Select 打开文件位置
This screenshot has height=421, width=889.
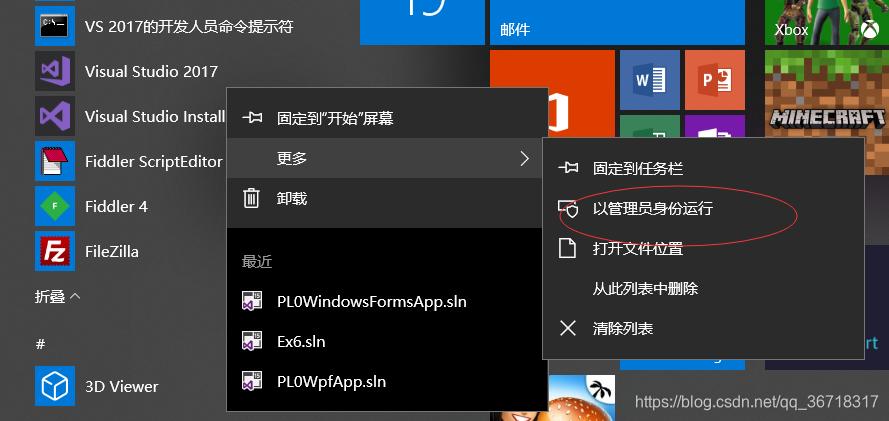(703, 248)
